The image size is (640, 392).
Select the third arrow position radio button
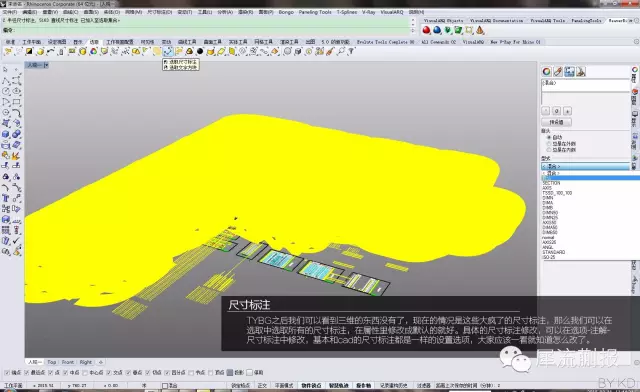[x=549, y=150]
